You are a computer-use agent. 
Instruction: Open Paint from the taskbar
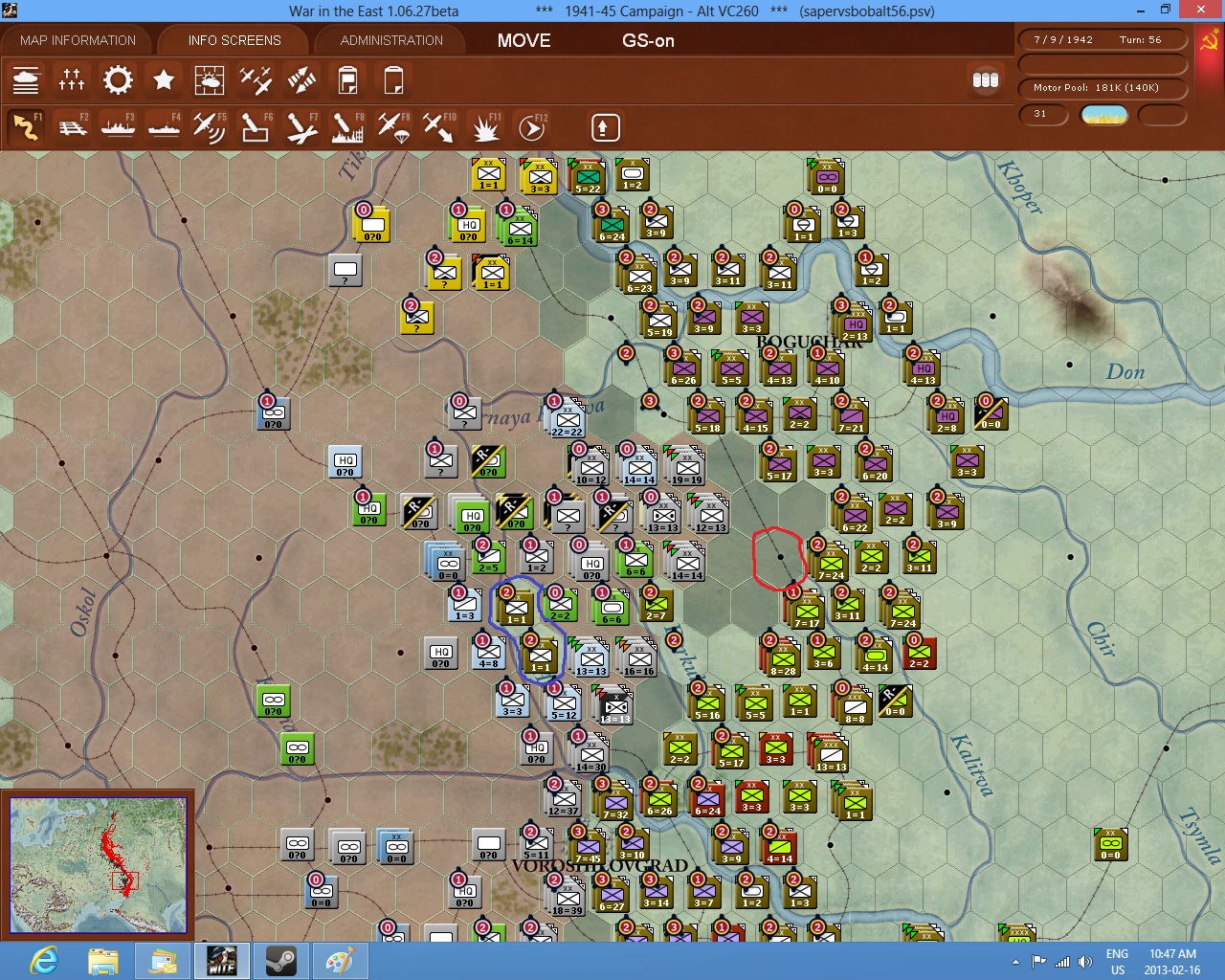(x=341, y=961)
